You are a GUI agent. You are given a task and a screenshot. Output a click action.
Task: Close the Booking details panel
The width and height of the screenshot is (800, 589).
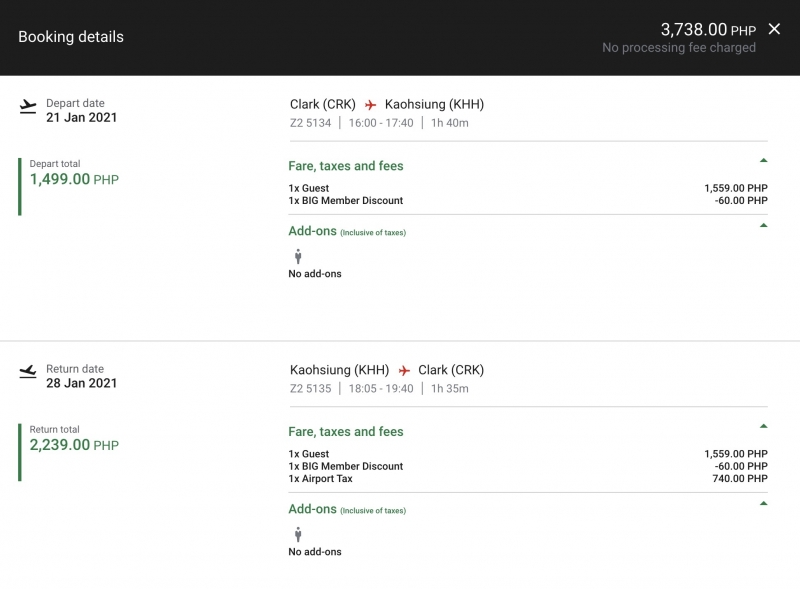tap(774, 29)
